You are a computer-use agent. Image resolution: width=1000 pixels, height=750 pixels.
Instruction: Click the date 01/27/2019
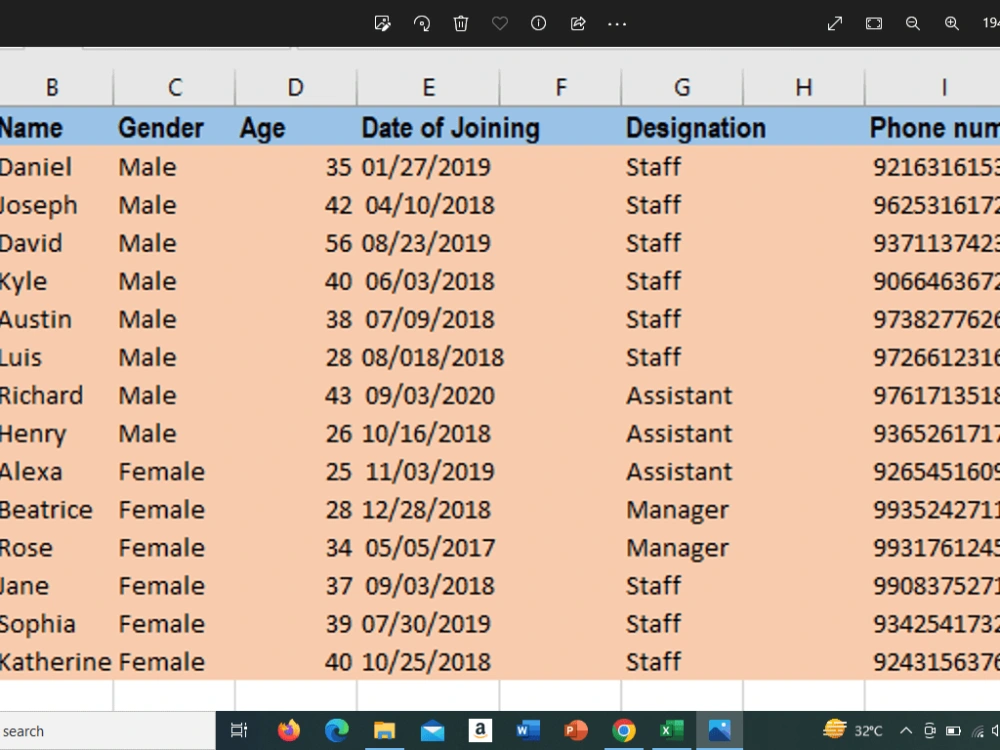coord(426,167)
